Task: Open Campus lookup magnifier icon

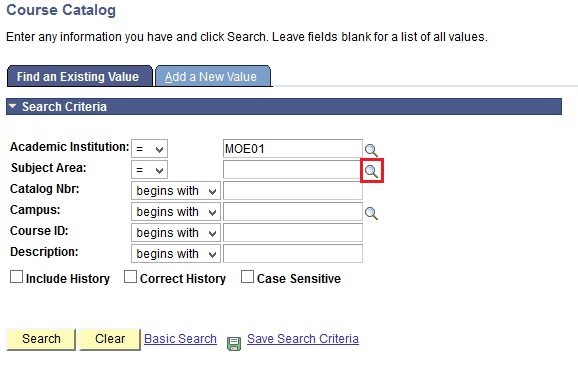Action: 371,213
